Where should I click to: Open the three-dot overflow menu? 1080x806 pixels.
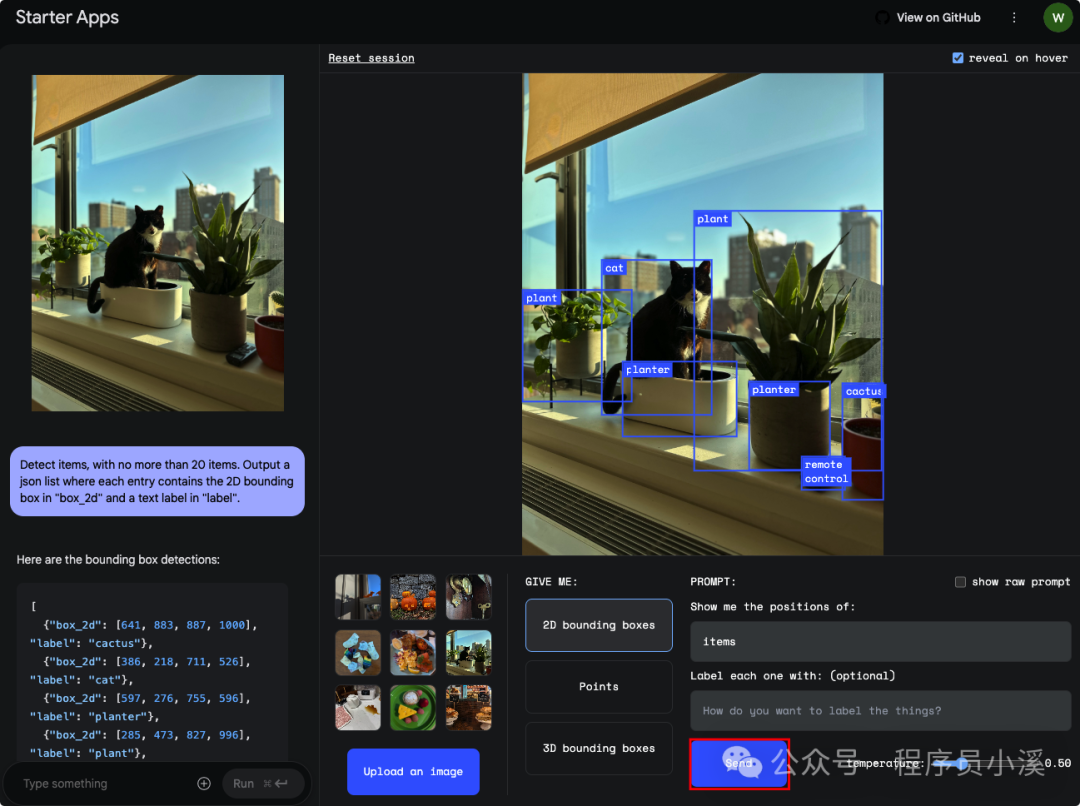(1014, 18)
